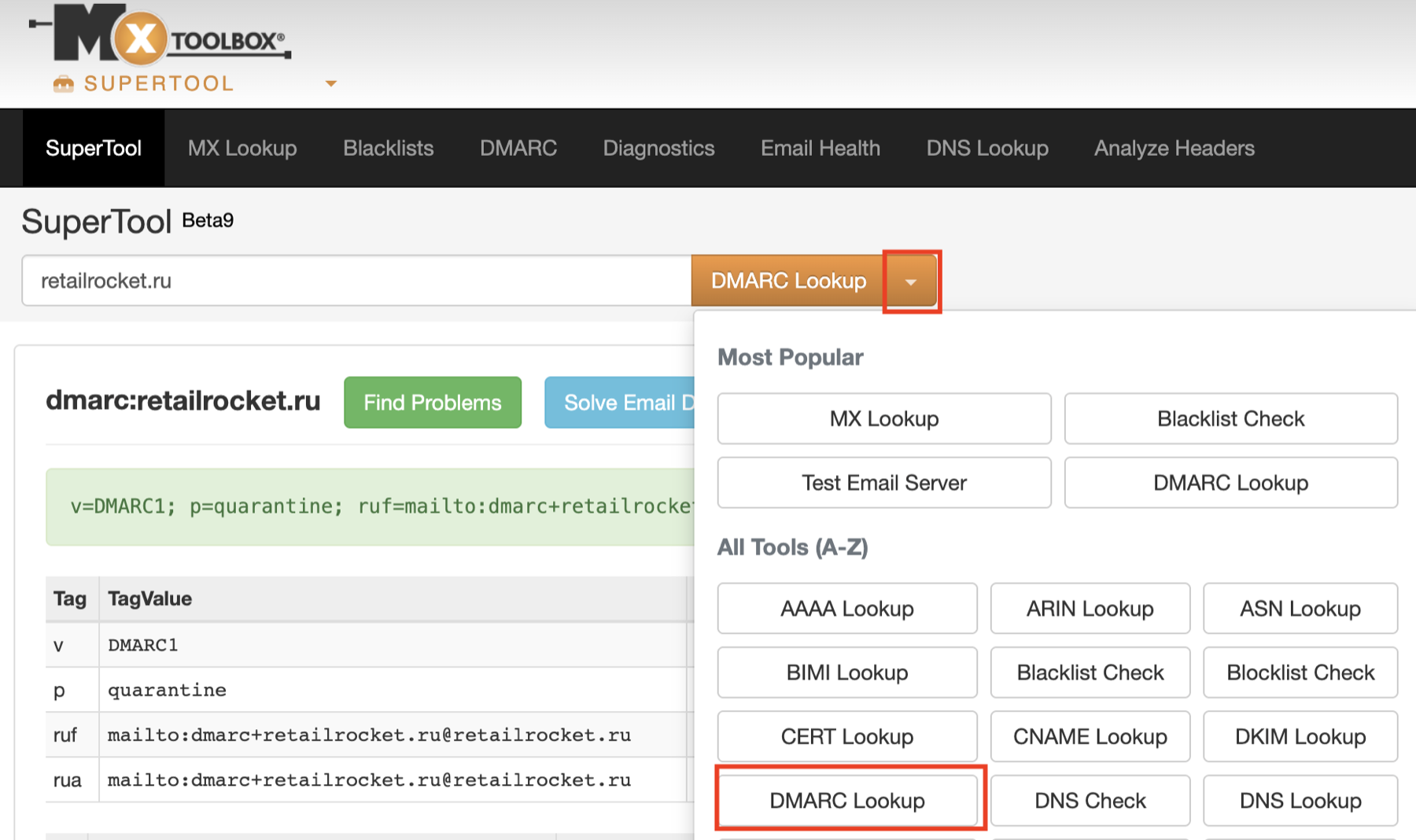This screenshot has height=840, width=1416.
Task: Open the Email Health tab
Action: [x=820, y=148]
